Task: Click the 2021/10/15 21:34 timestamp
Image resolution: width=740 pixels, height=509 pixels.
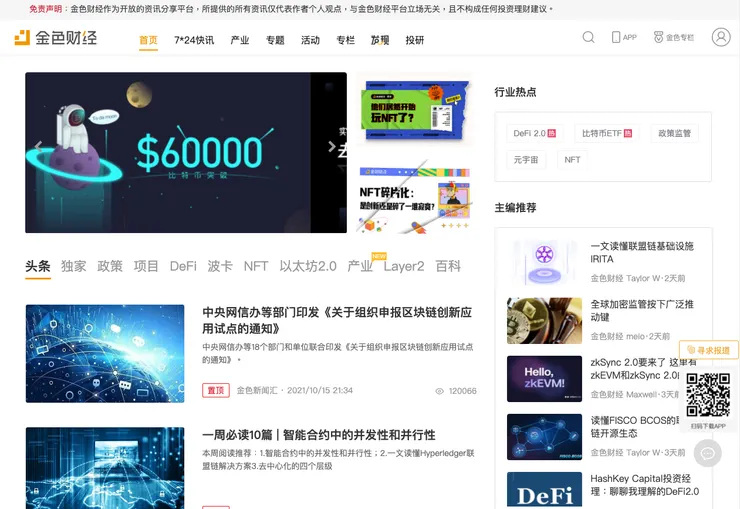Action: click(x=320, y=391)
